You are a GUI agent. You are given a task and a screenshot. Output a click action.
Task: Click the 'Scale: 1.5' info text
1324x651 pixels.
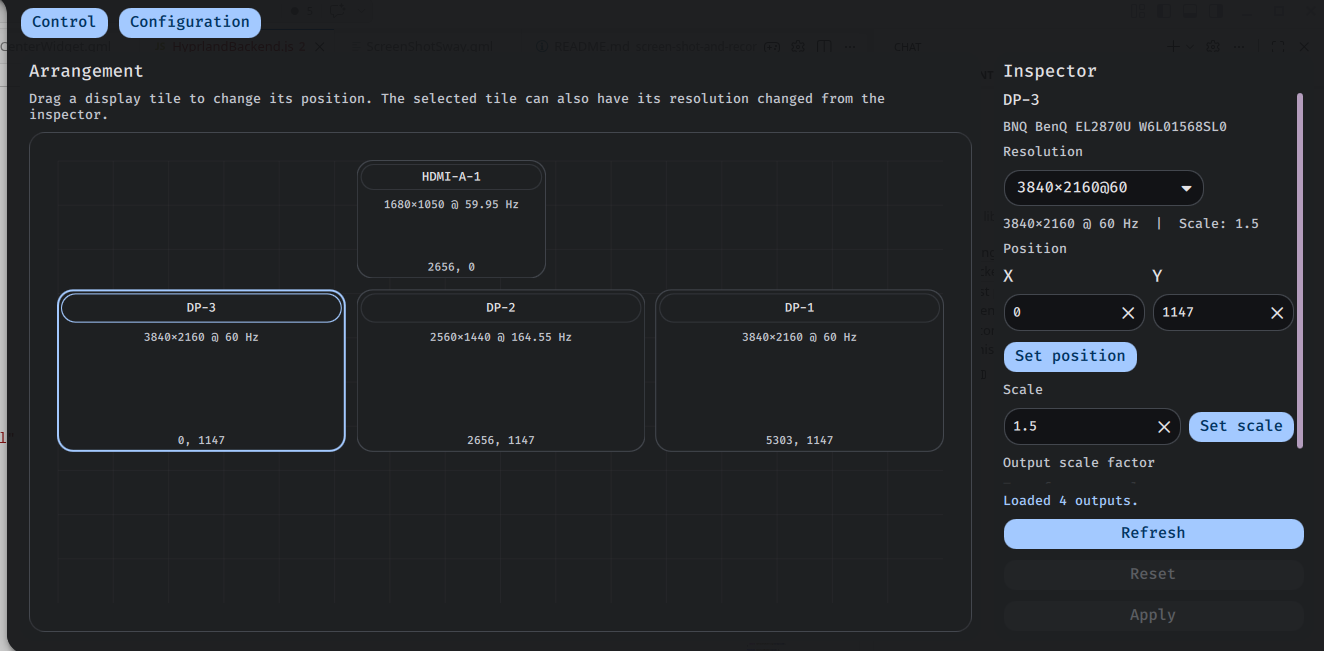coord(1219,224)
